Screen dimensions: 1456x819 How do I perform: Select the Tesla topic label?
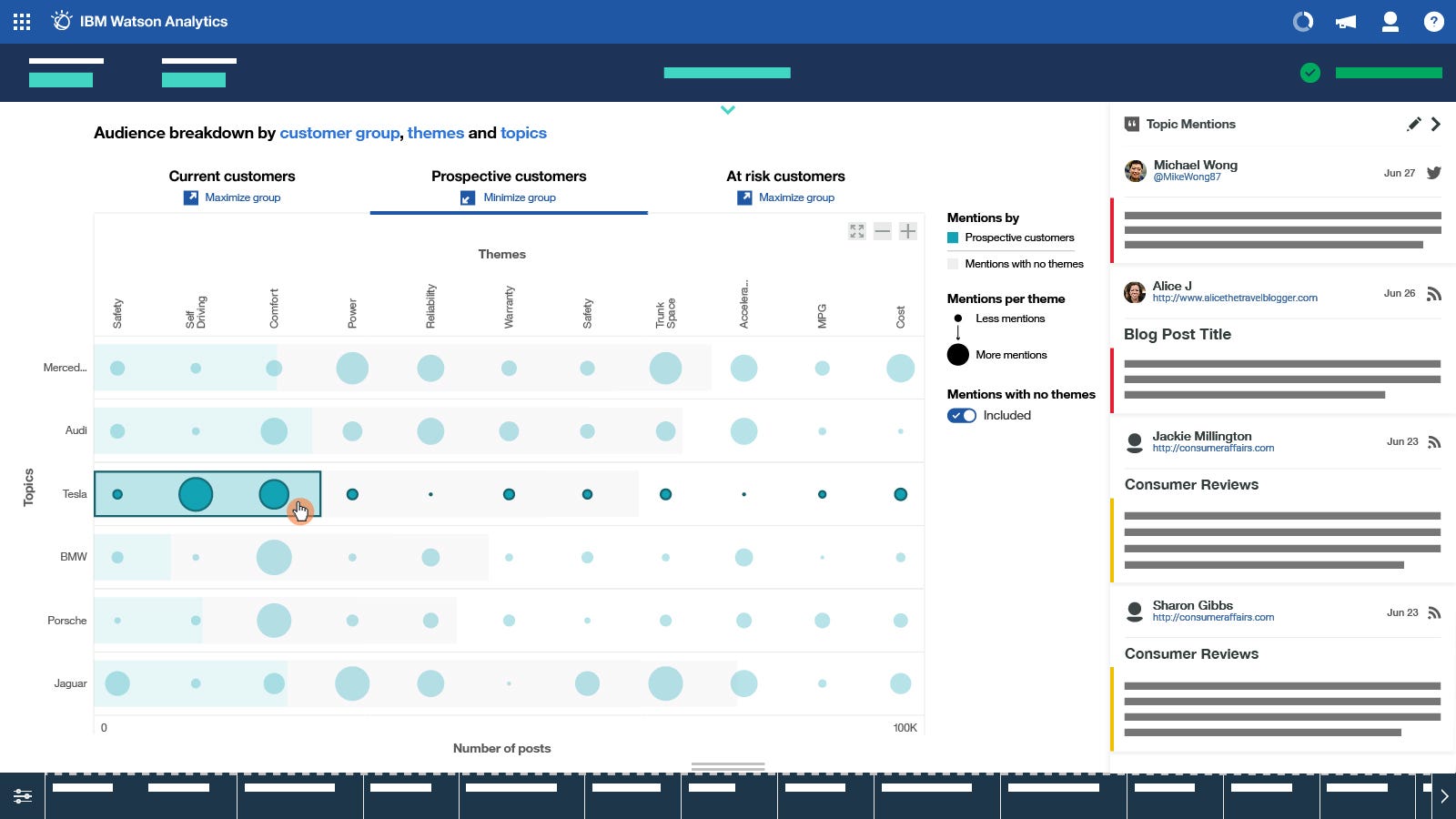click(75, 494)
